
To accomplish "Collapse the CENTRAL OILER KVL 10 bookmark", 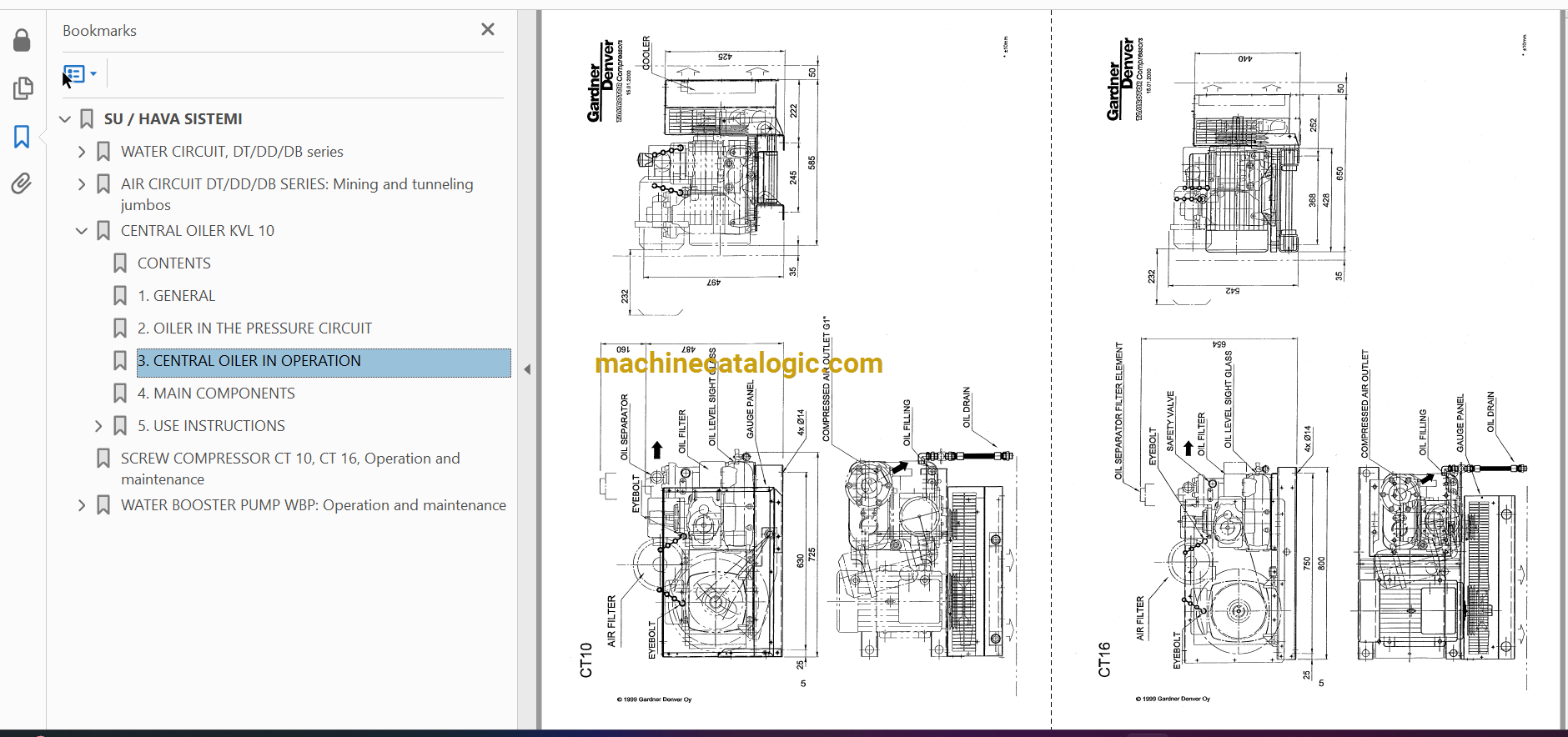I will (x=82, y=231).
